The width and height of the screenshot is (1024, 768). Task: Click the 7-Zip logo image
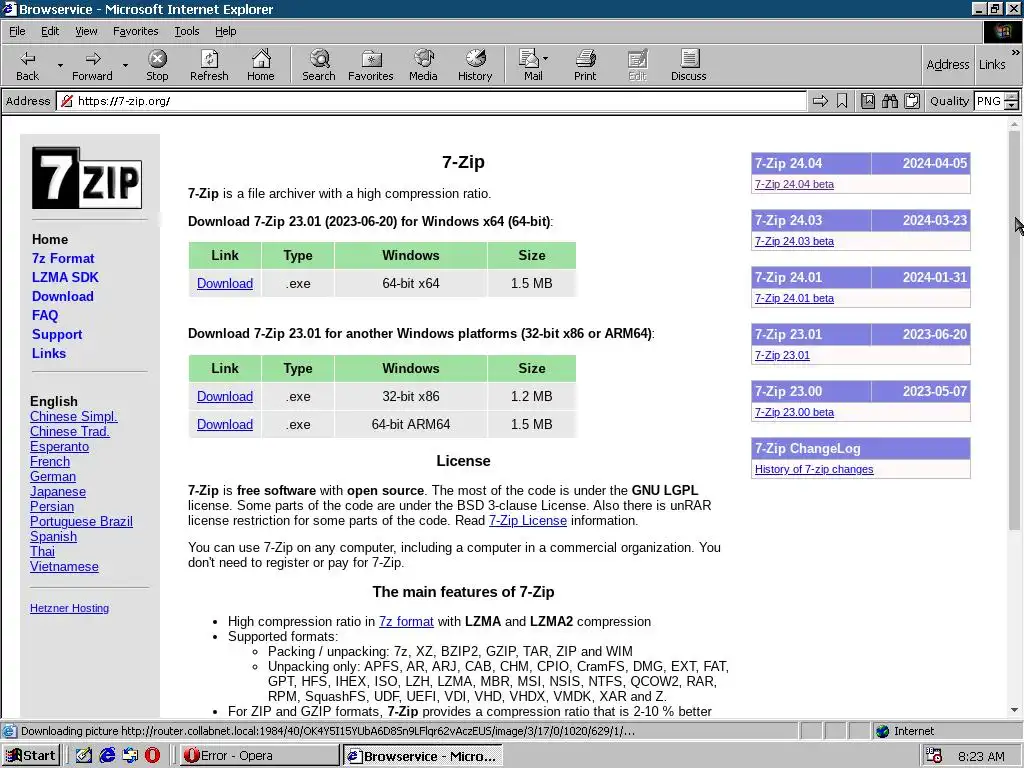87,178
